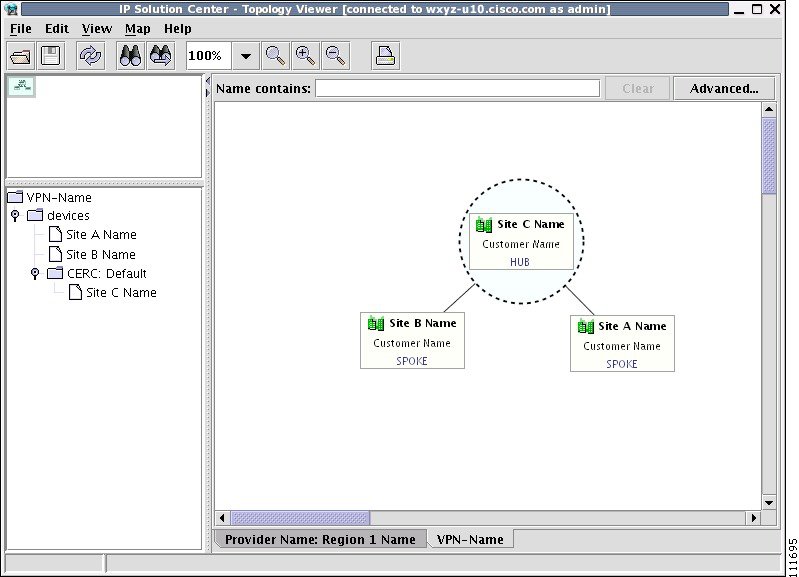The image size is (799, 577).
Task: Click the HUB label in the Site C node
Action: pos(520,262)
